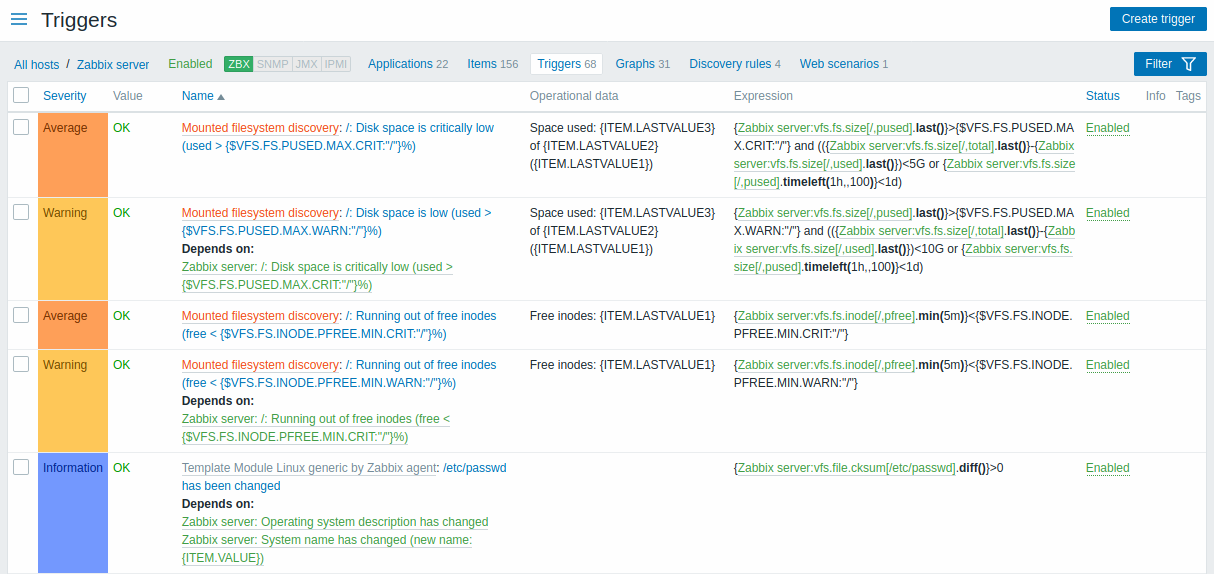Toggle Enabled status of Average free inodes trigger
This screenshot has width=1214, height=574.
[x=1108, y=316]
